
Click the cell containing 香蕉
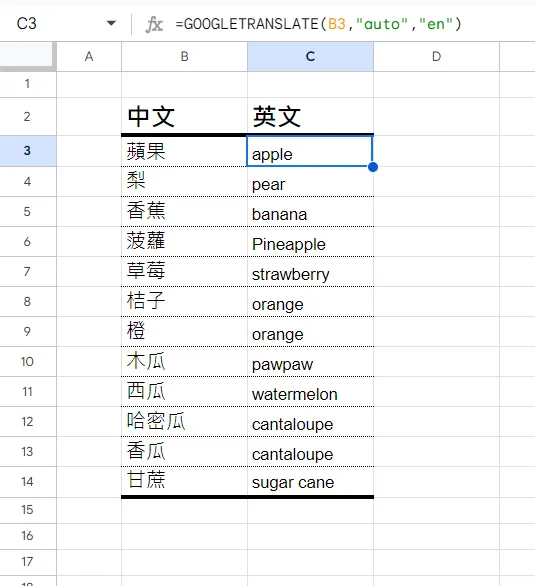[x=185, y=212]
